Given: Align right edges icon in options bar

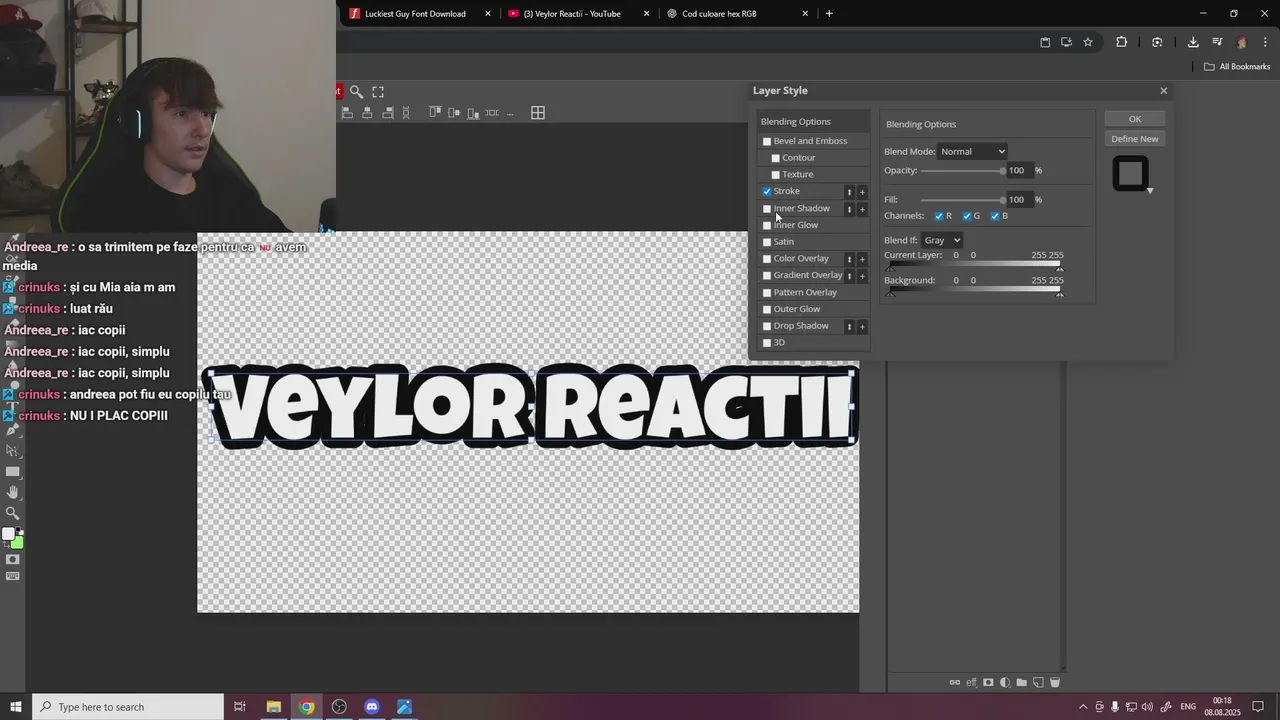Looking at the screenshot, I should click(x=388, y=113).
